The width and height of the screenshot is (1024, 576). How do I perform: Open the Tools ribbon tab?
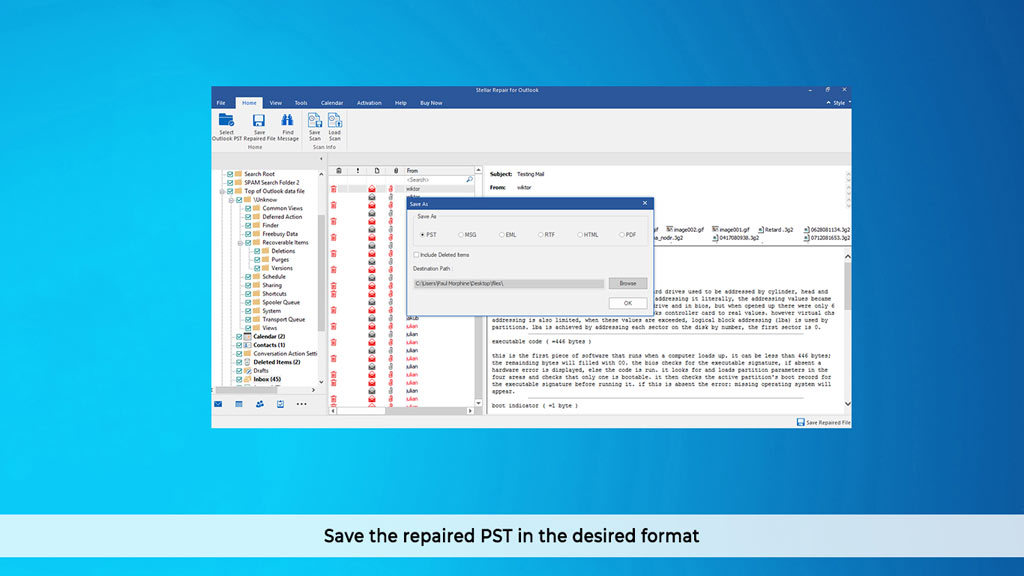(x=300, y=103)
